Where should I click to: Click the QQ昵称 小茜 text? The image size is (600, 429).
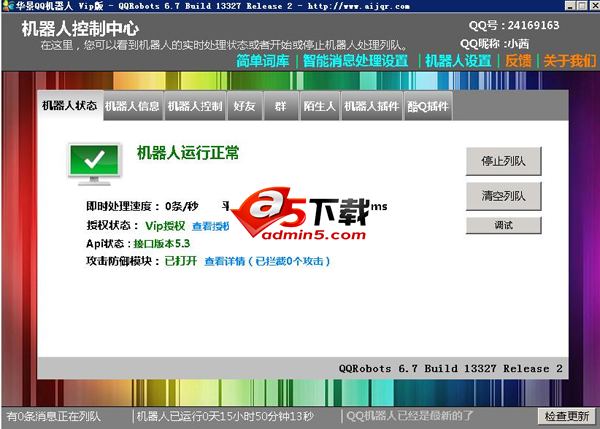(x=495, y=44)
